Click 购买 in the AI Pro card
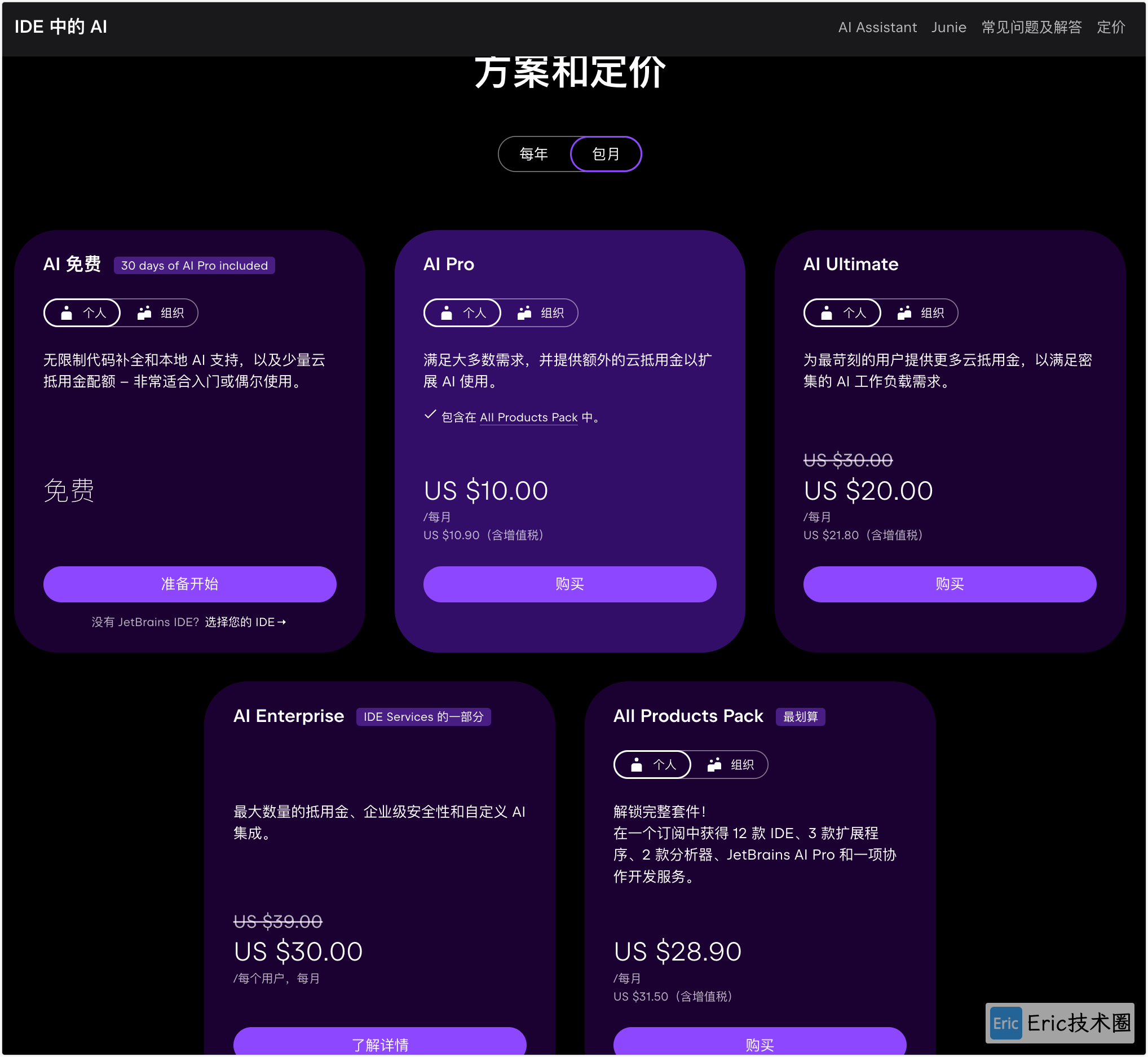The height and width of the screenshot is (1057, 1148). click(570, 584)
